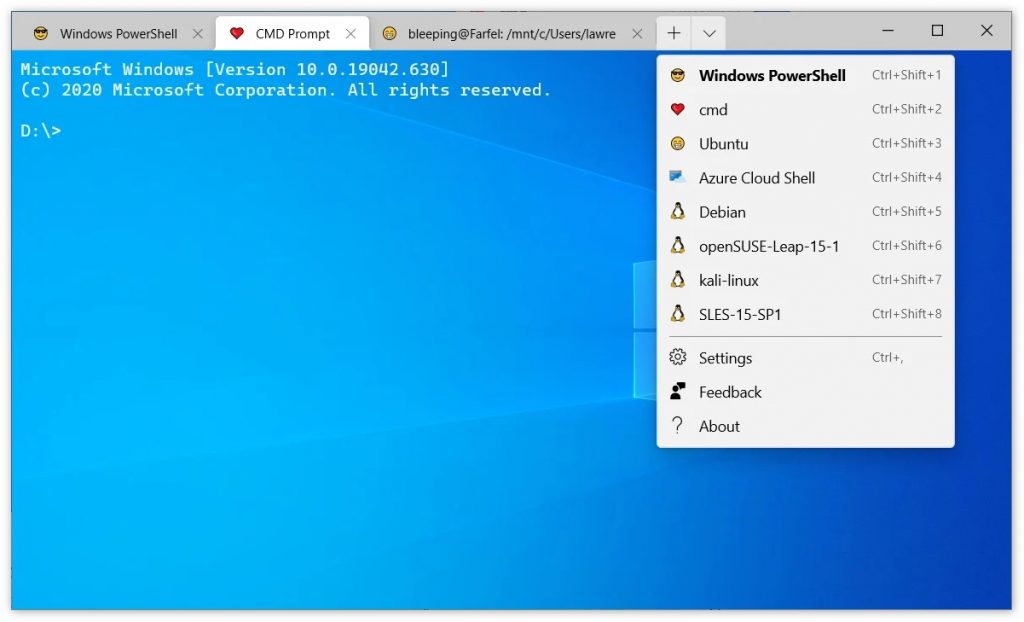Close the Windows PowerShell tab
This screenshot has width=1024, height=622.
point(198,33)
